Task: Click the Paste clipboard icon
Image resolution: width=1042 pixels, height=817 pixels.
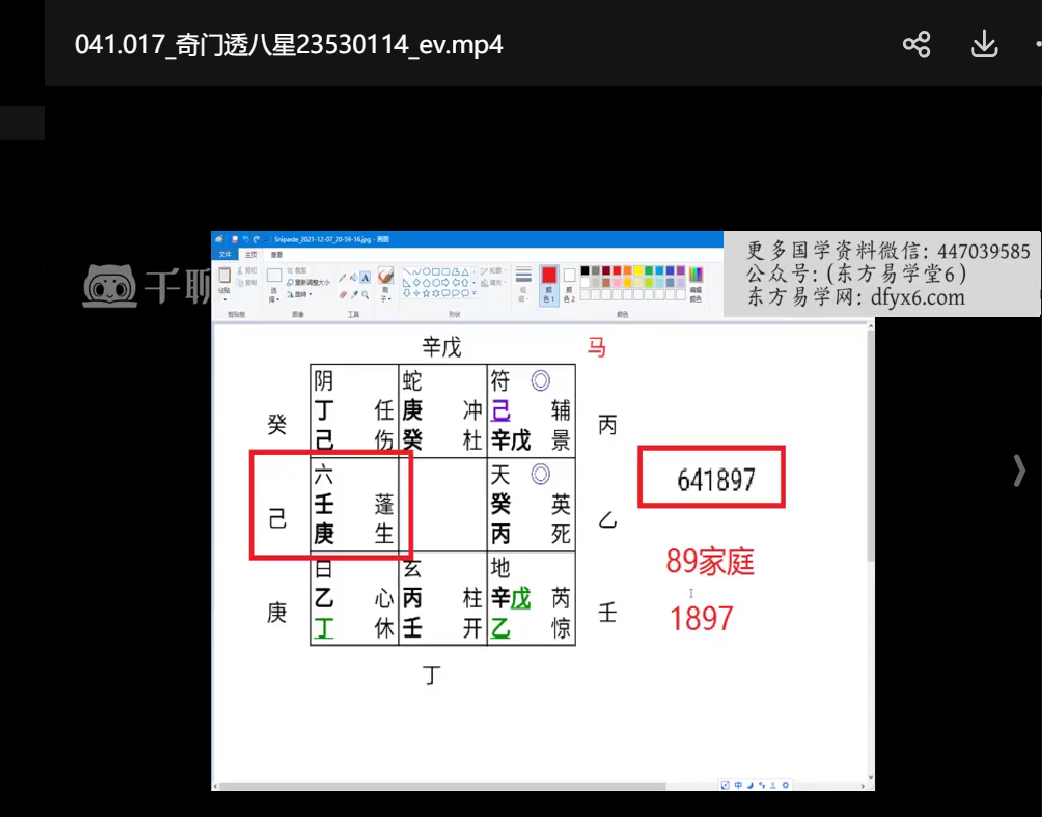Action: (x=225, y=276)
